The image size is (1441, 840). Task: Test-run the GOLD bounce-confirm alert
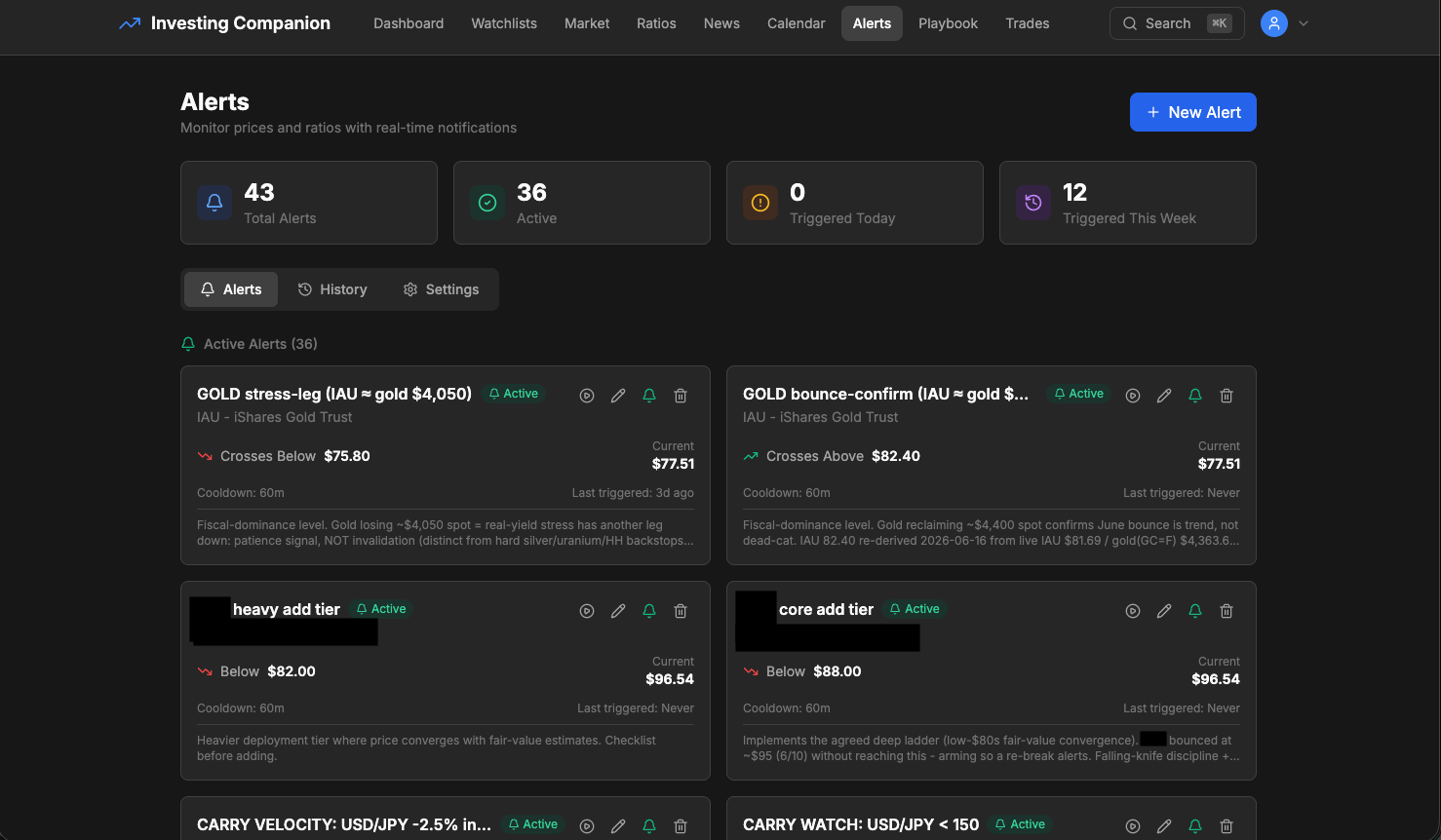pos(1133,396)
